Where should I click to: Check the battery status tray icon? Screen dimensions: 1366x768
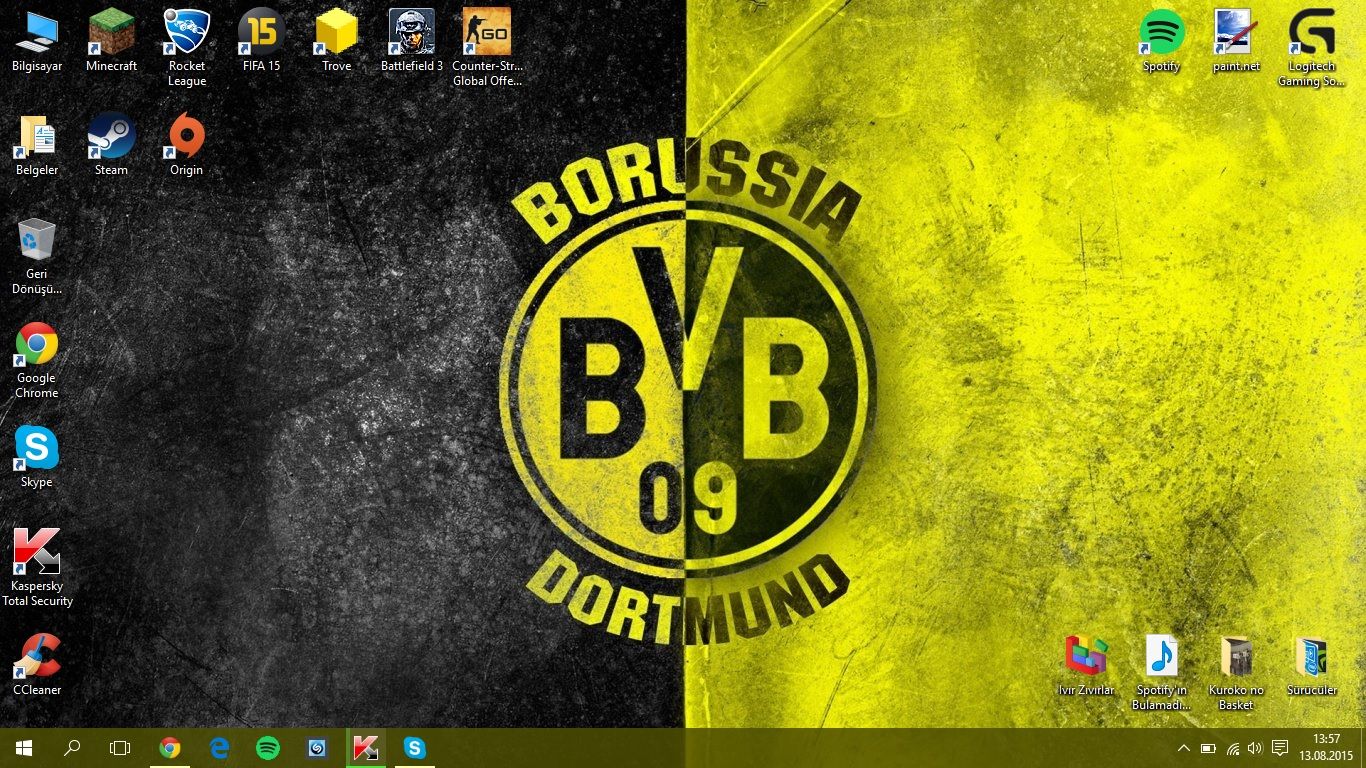click(1208, 748)
